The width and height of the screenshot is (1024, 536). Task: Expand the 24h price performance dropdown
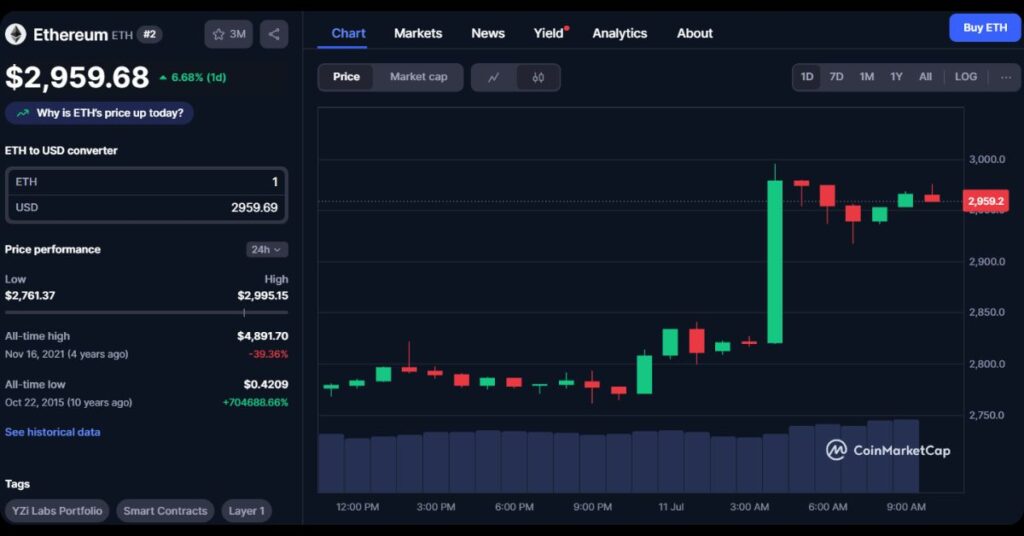[x=266, y=249]
